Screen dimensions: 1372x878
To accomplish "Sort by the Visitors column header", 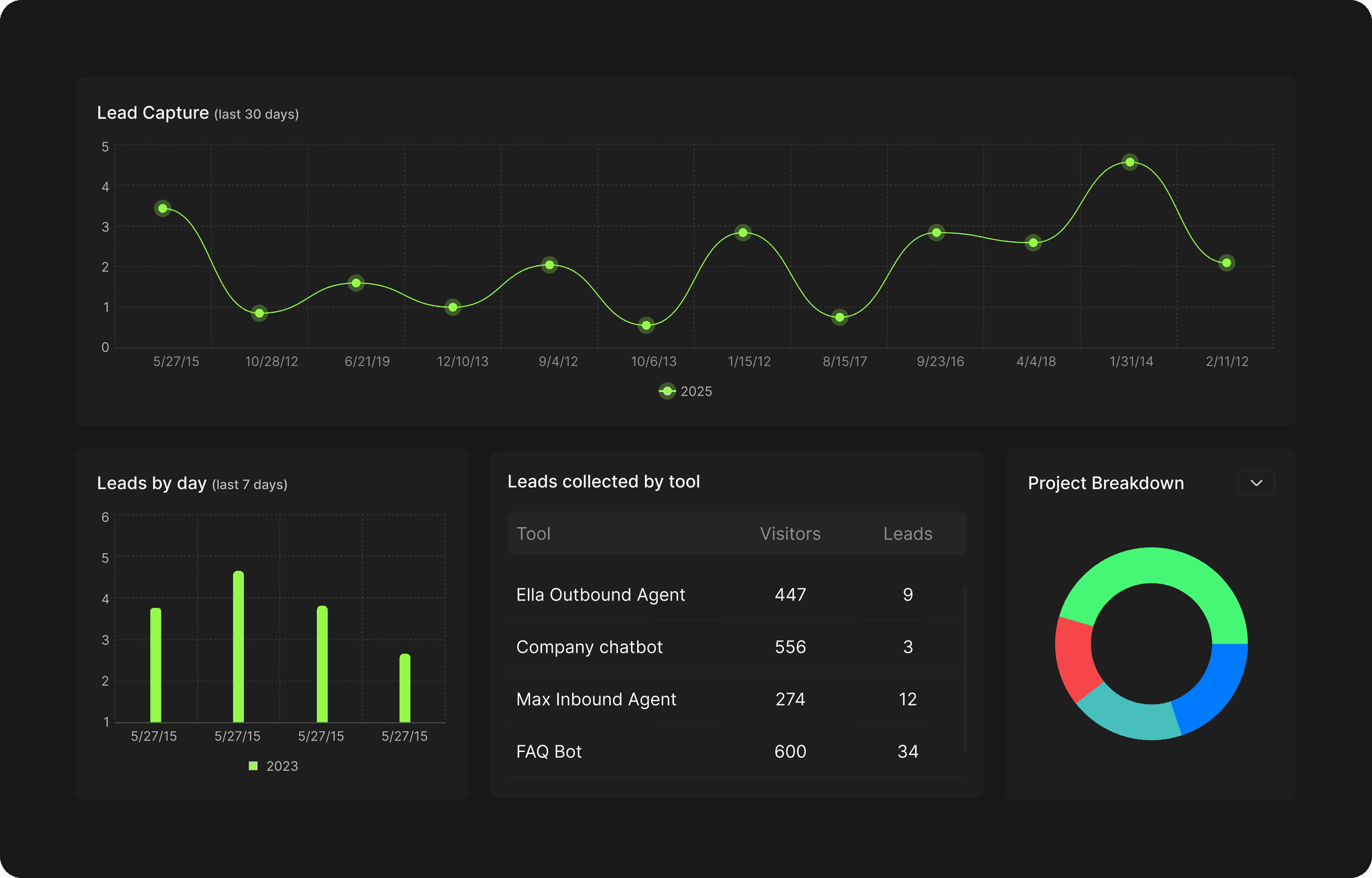I will coord(790,534).
